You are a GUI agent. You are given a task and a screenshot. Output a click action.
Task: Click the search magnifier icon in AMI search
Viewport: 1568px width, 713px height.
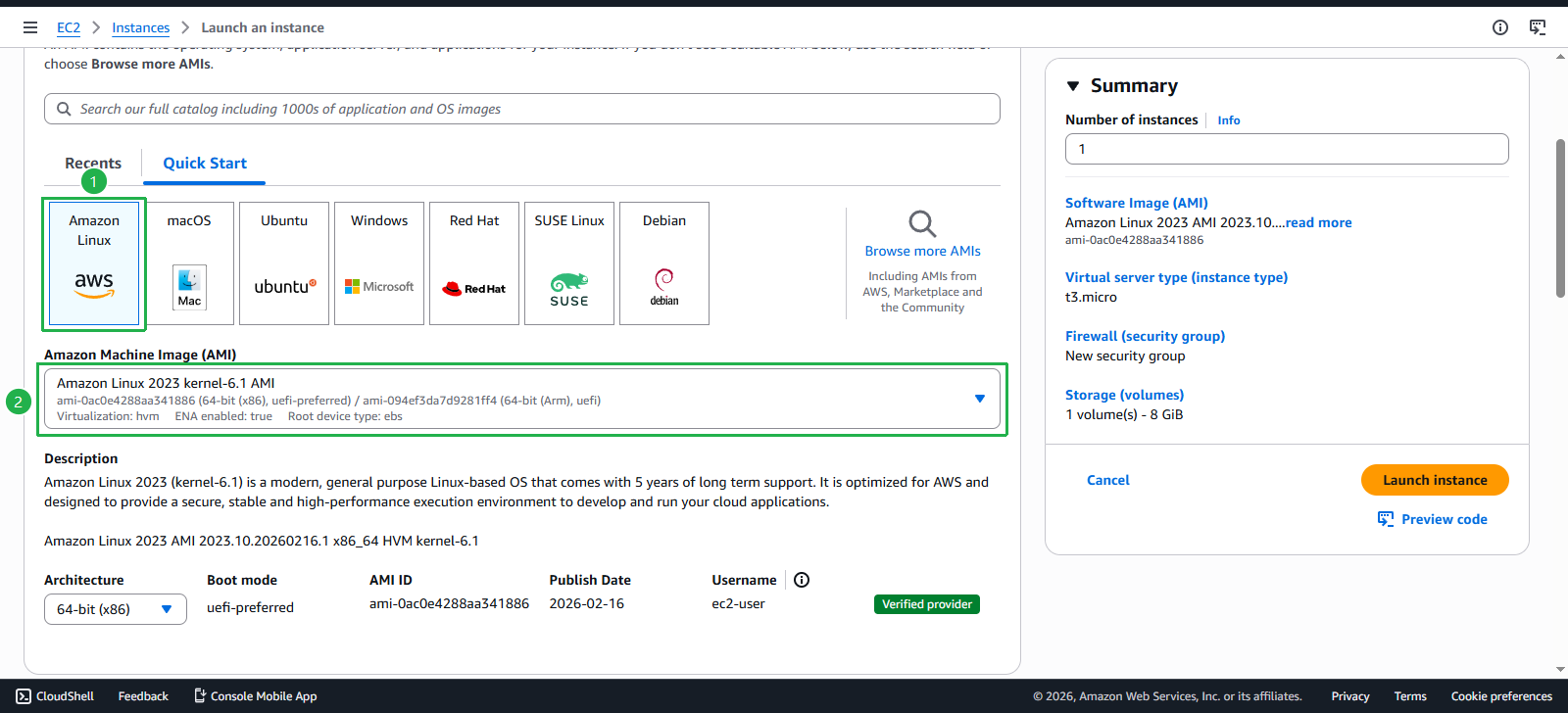coord(64,109)
